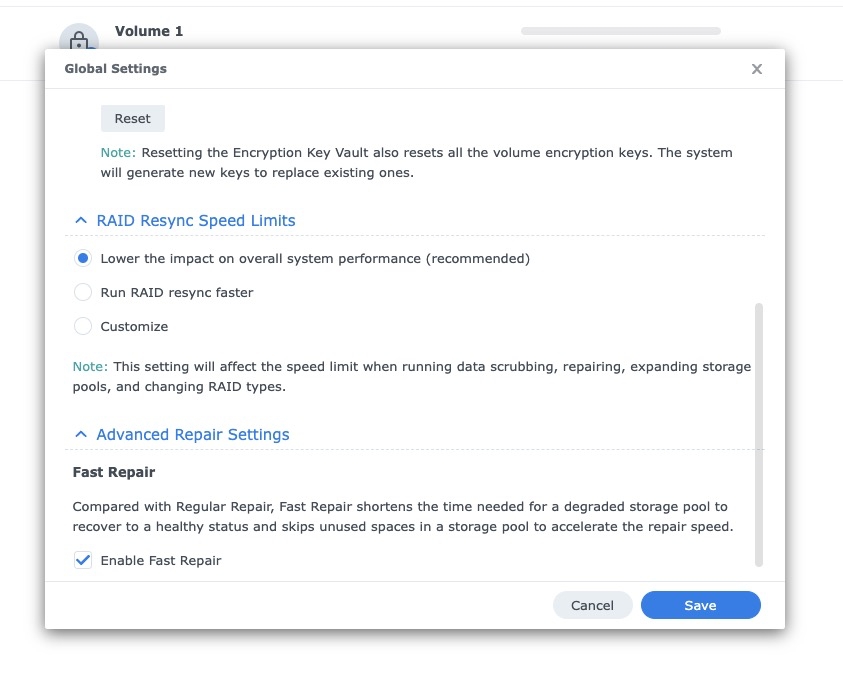Close the Global Settings dialog
The width and height of the screenshot is (843, 685).
tap(756, 69)
